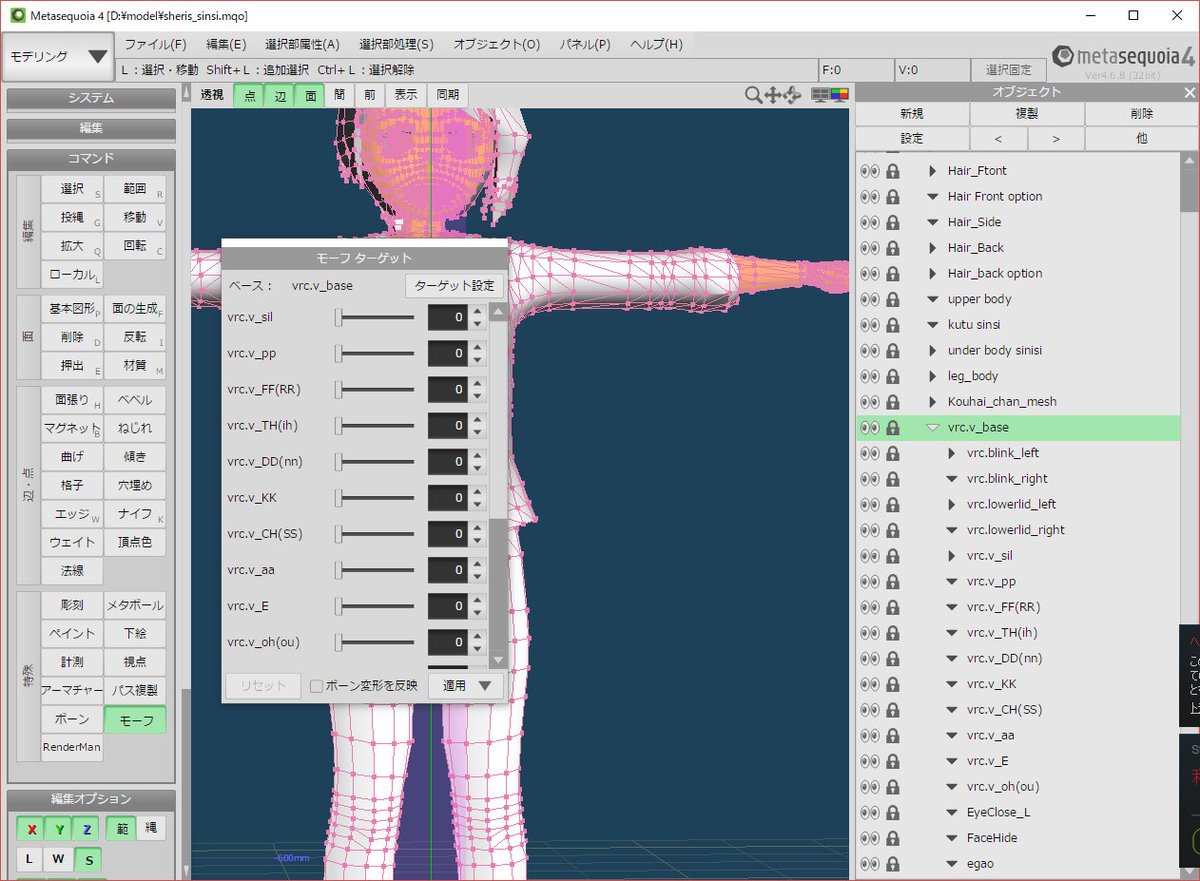The image size is (1200, 881).
Task: Click lock icon of upper body object
Action: (893, 299)
